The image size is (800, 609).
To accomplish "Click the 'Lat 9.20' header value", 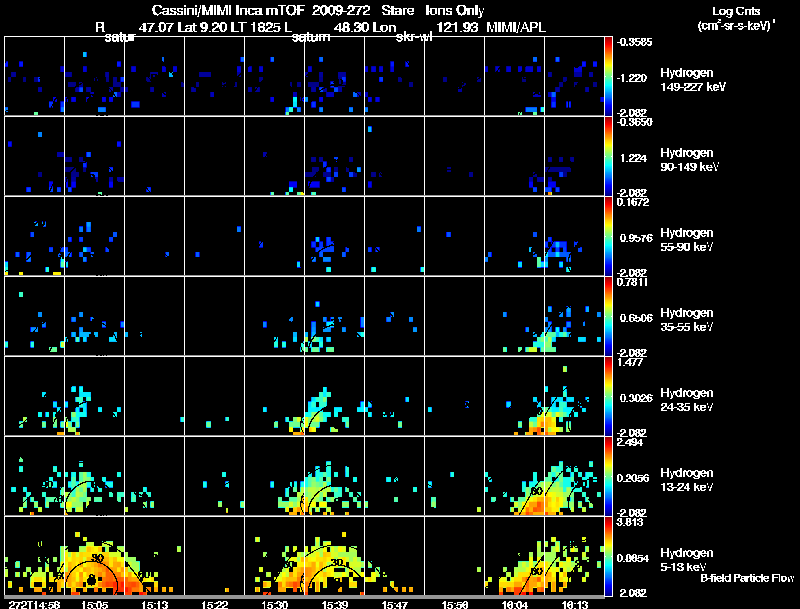I will click(203, 27).
